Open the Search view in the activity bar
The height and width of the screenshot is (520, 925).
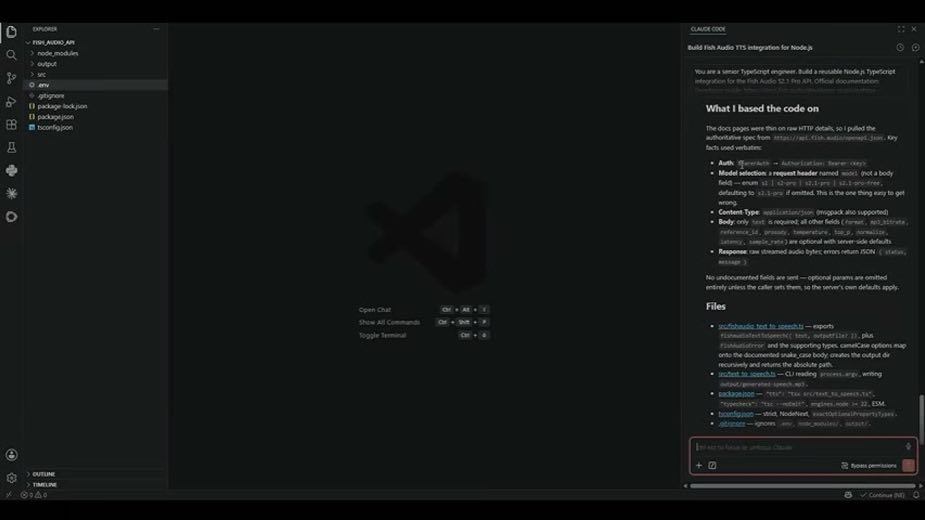click(x=11, y=55)
